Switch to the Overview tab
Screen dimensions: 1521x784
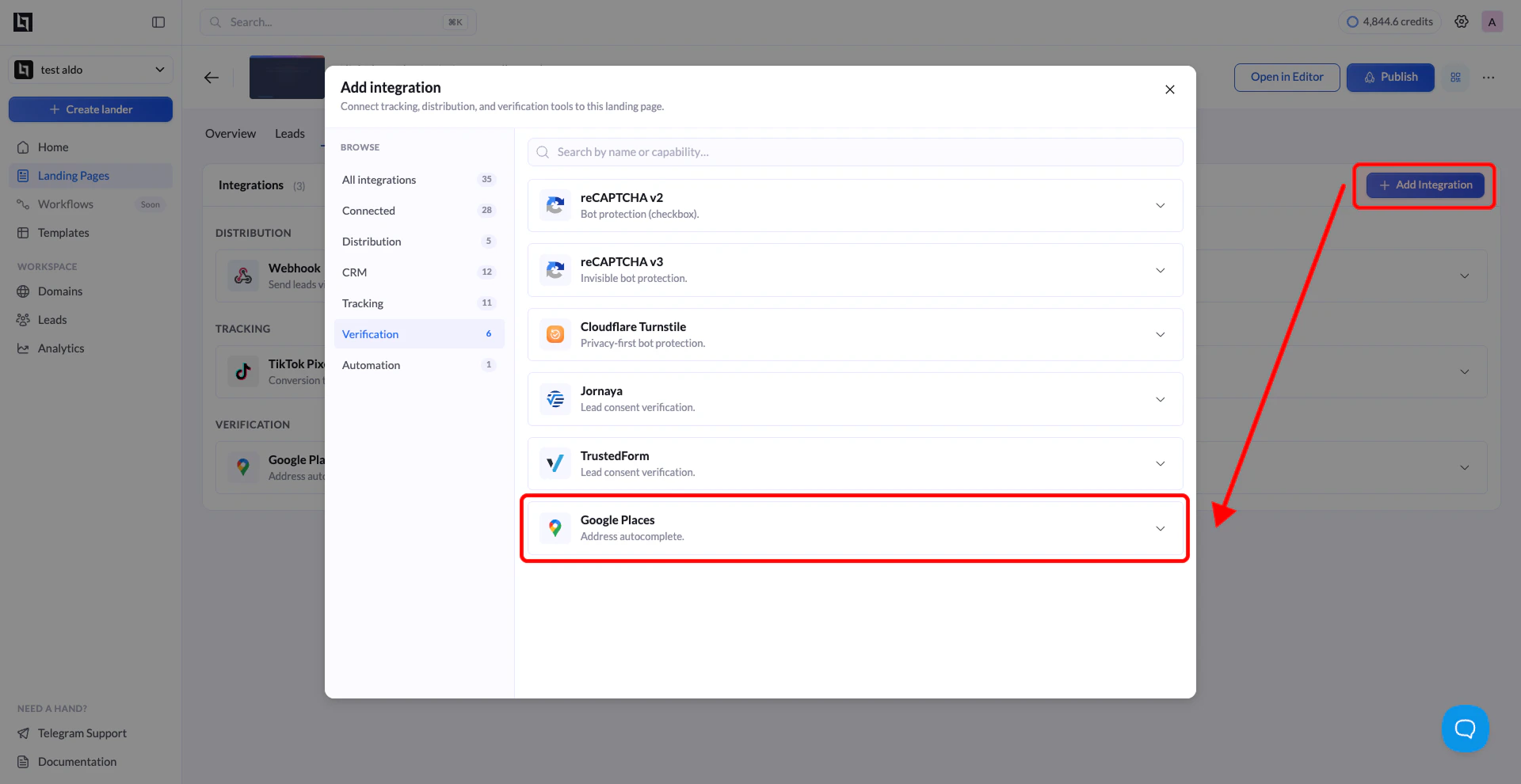pos(231,134)
